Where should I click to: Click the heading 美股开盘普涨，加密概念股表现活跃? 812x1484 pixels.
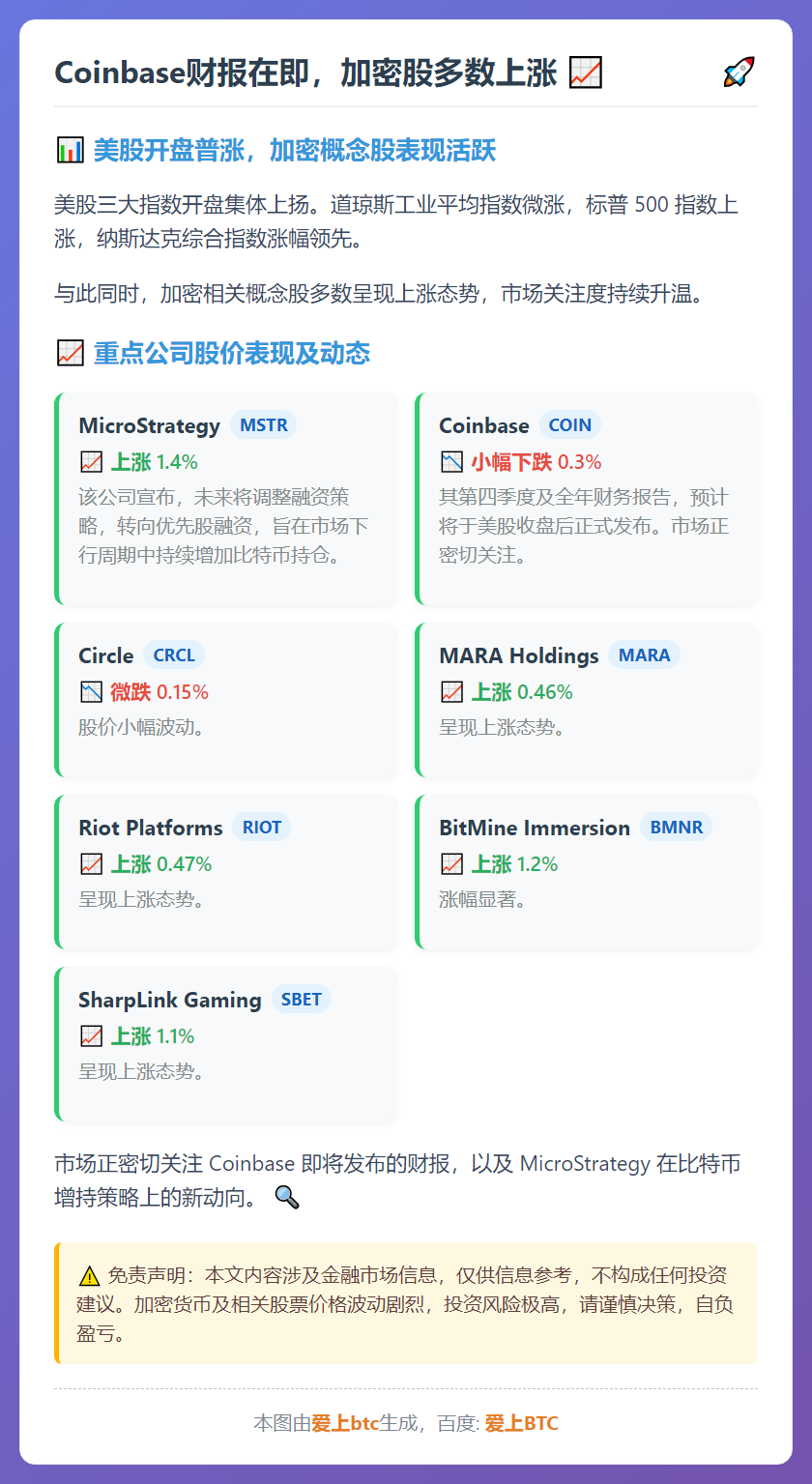tap(295, 151)
